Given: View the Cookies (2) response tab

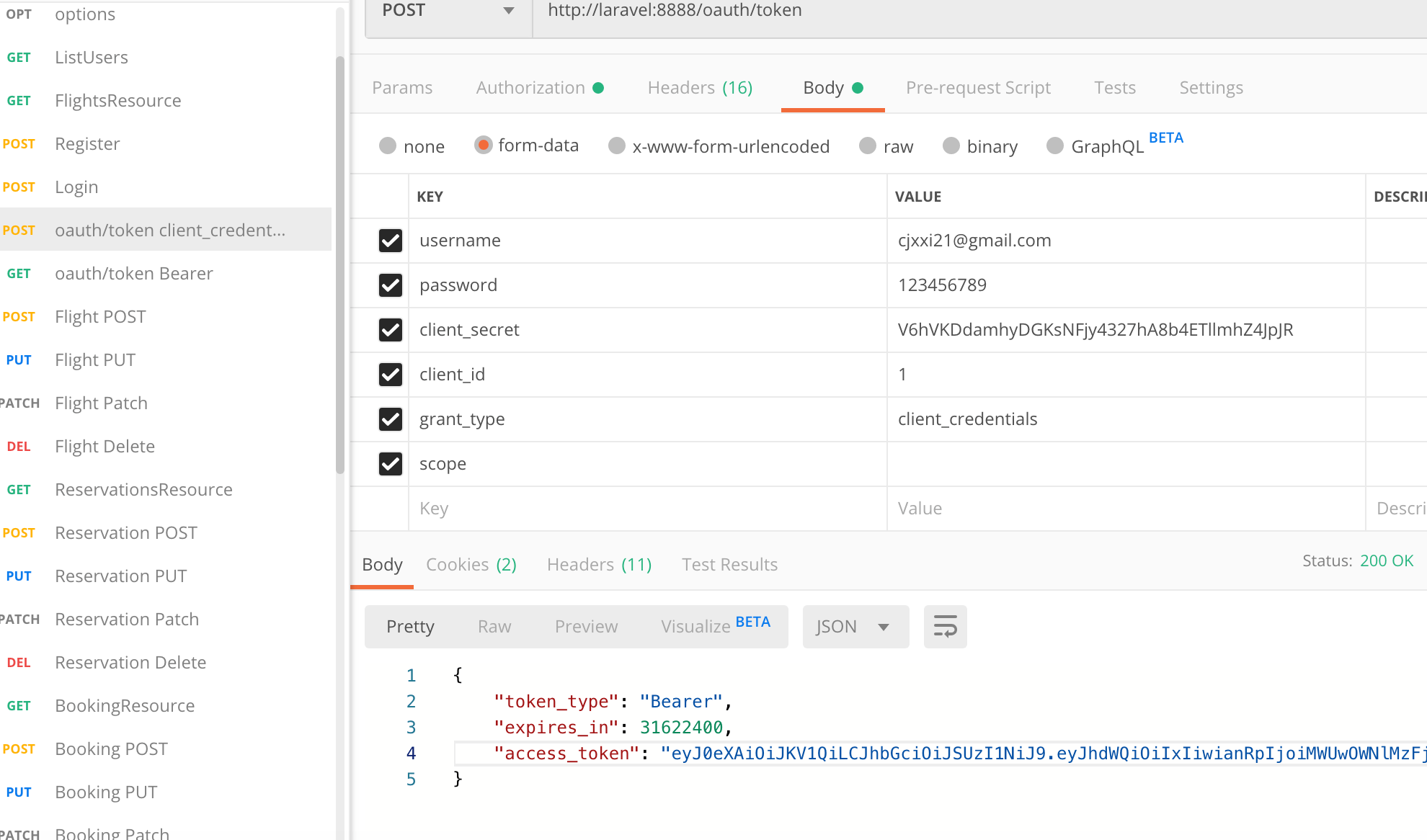Looking at the screenshot, I should click(471, 564).
